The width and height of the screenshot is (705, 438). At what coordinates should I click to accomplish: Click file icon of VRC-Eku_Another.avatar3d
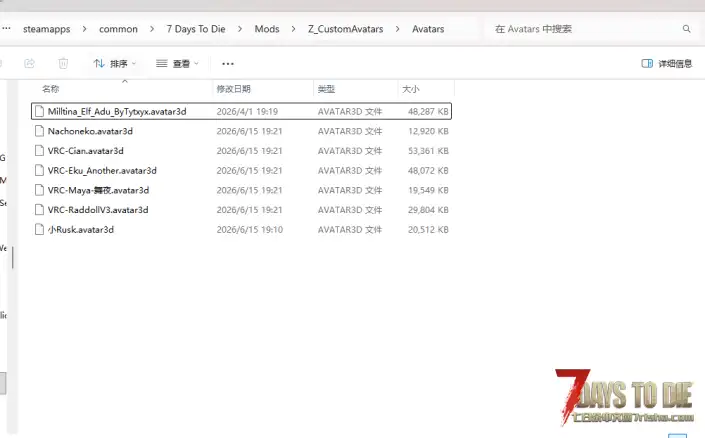tap(40, 170)
